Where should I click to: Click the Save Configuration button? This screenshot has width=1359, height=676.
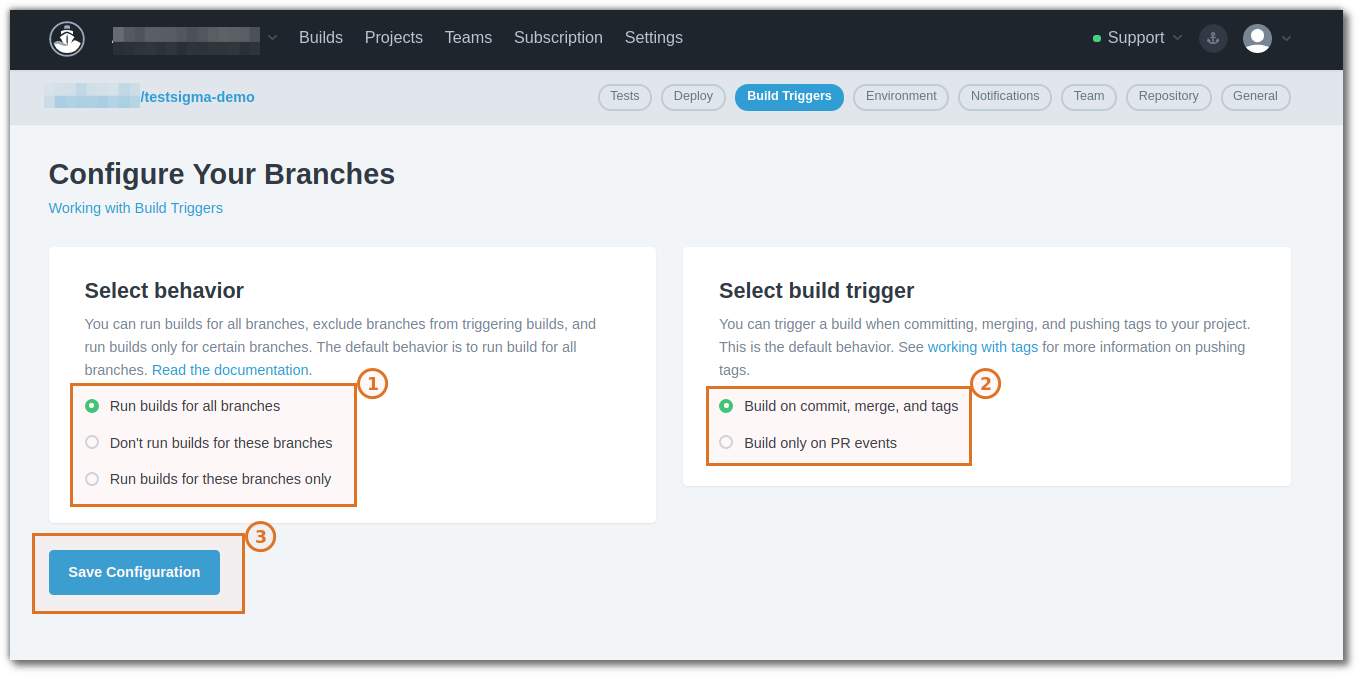(133, 572)
